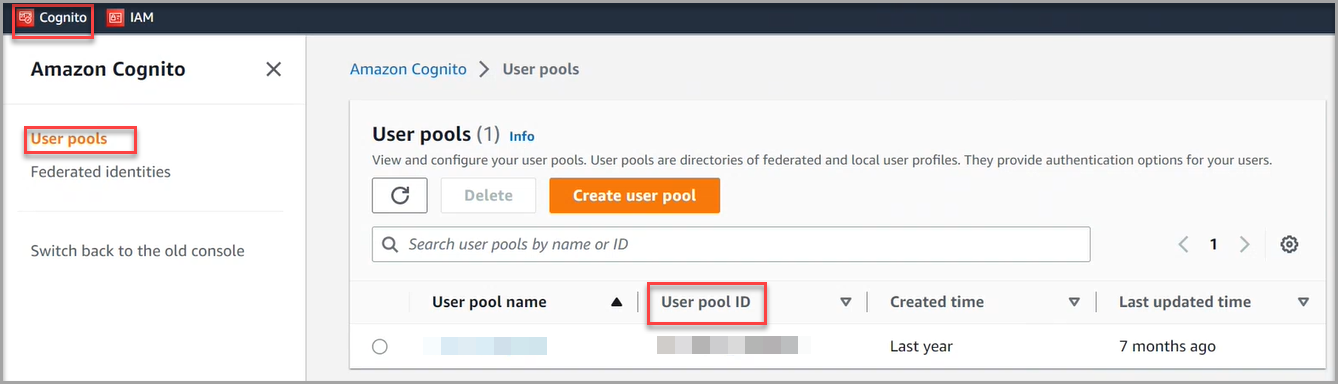Select page number 1
1338x384 pixels.
1214,244
